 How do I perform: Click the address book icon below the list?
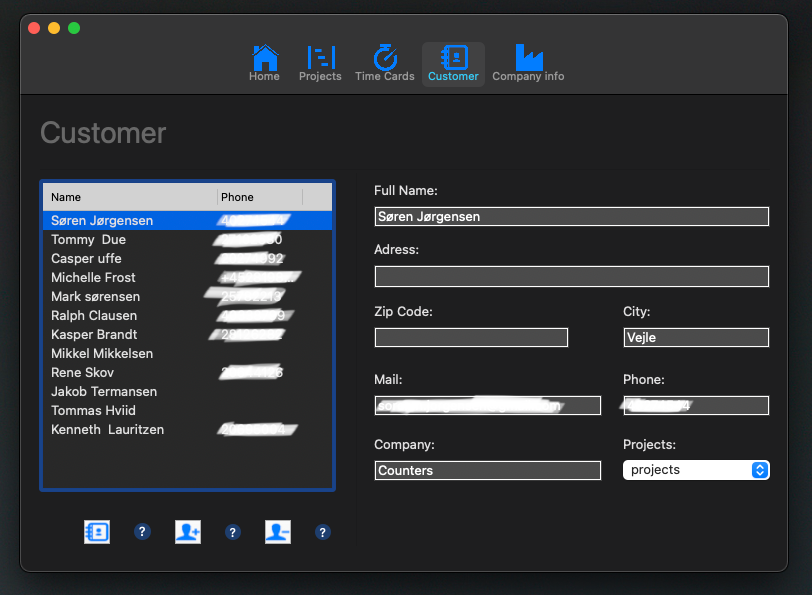point(97,532)
